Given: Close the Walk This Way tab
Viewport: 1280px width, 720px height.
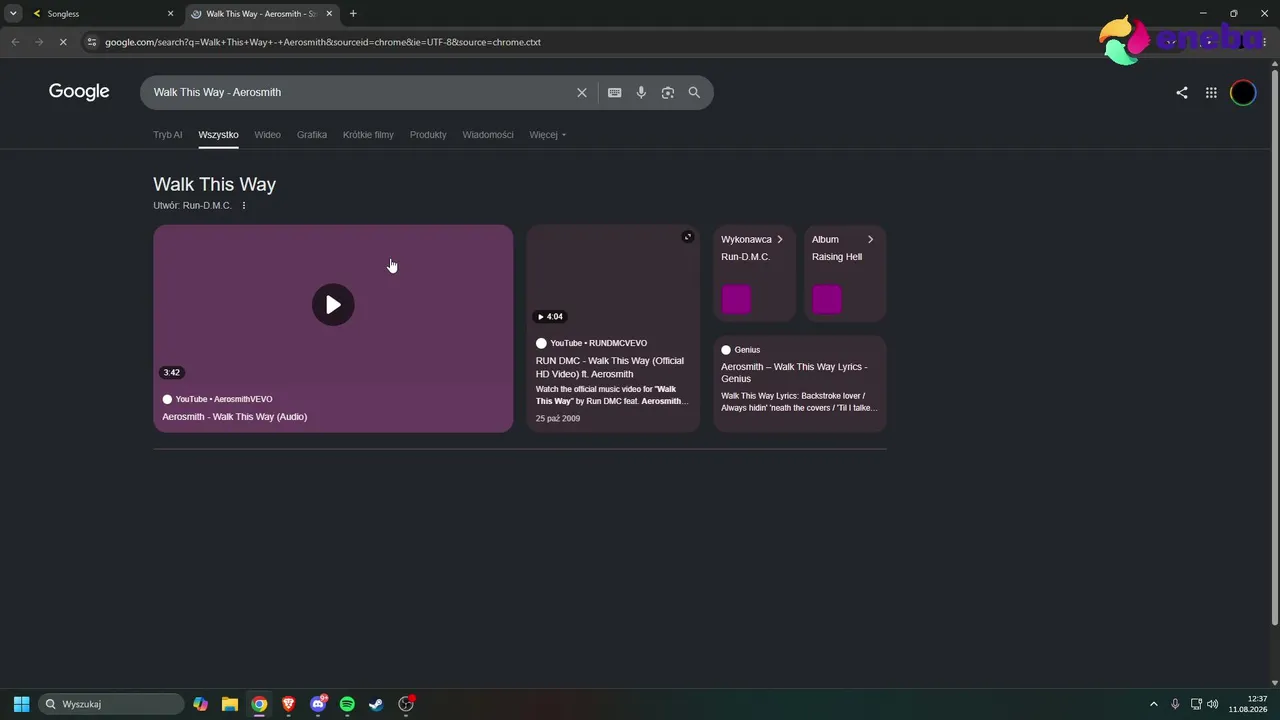Looking at the screenshot, I should (x=329, y=14).
